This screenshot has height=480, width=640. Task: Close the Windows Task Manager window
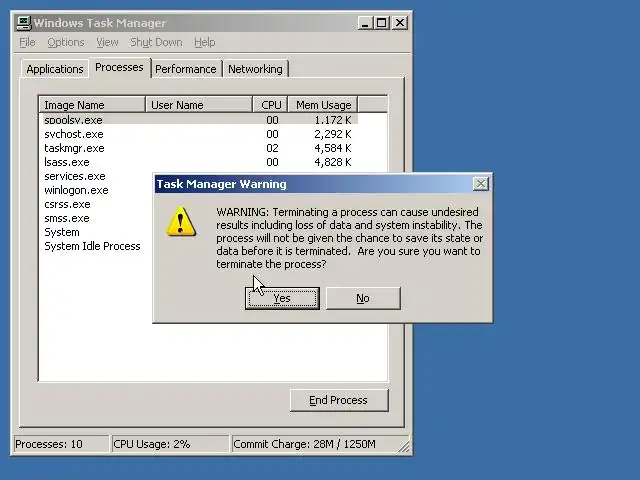(400, 23)
